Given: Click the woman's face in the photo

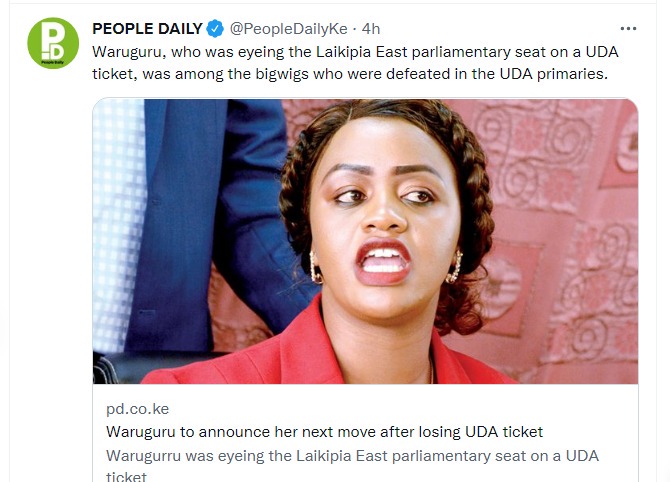Looking at the screenshot, I should tap(384, 214).
